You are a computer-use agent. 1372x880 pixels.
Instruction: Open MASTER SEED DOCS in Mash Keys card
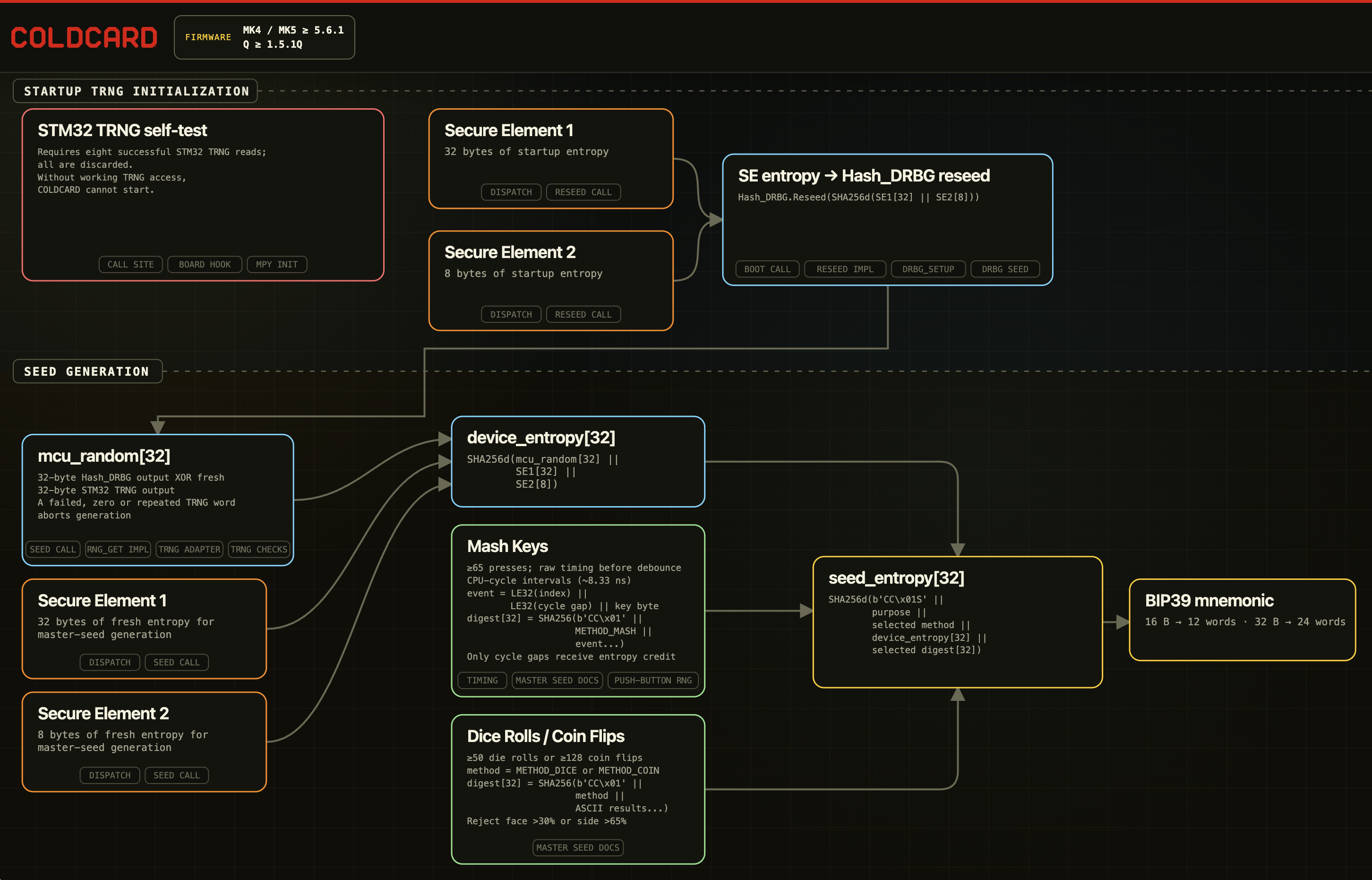(557, 681)
